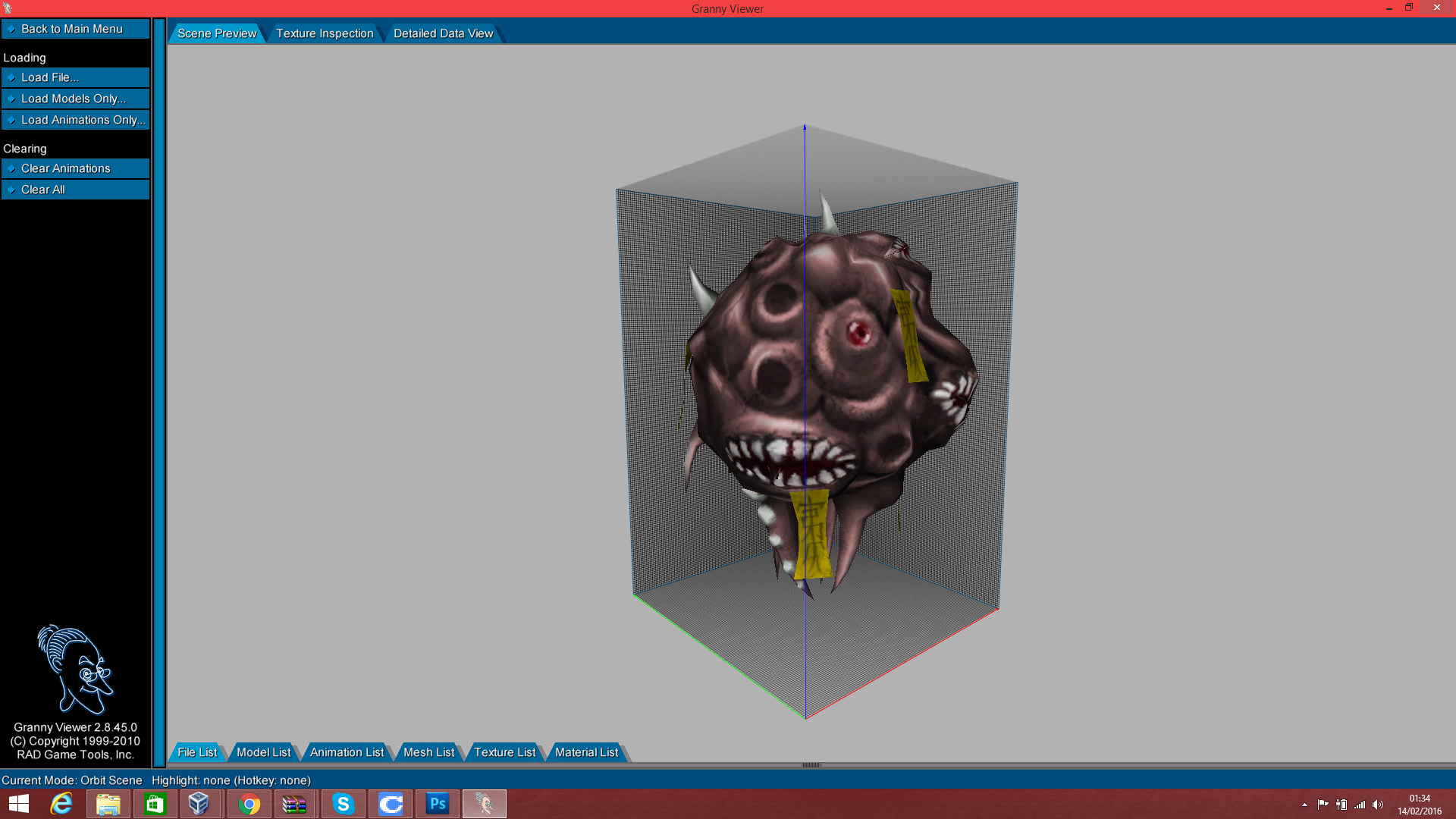
Task: Click the volume icon in the system tray
Action: (1378, 805)
